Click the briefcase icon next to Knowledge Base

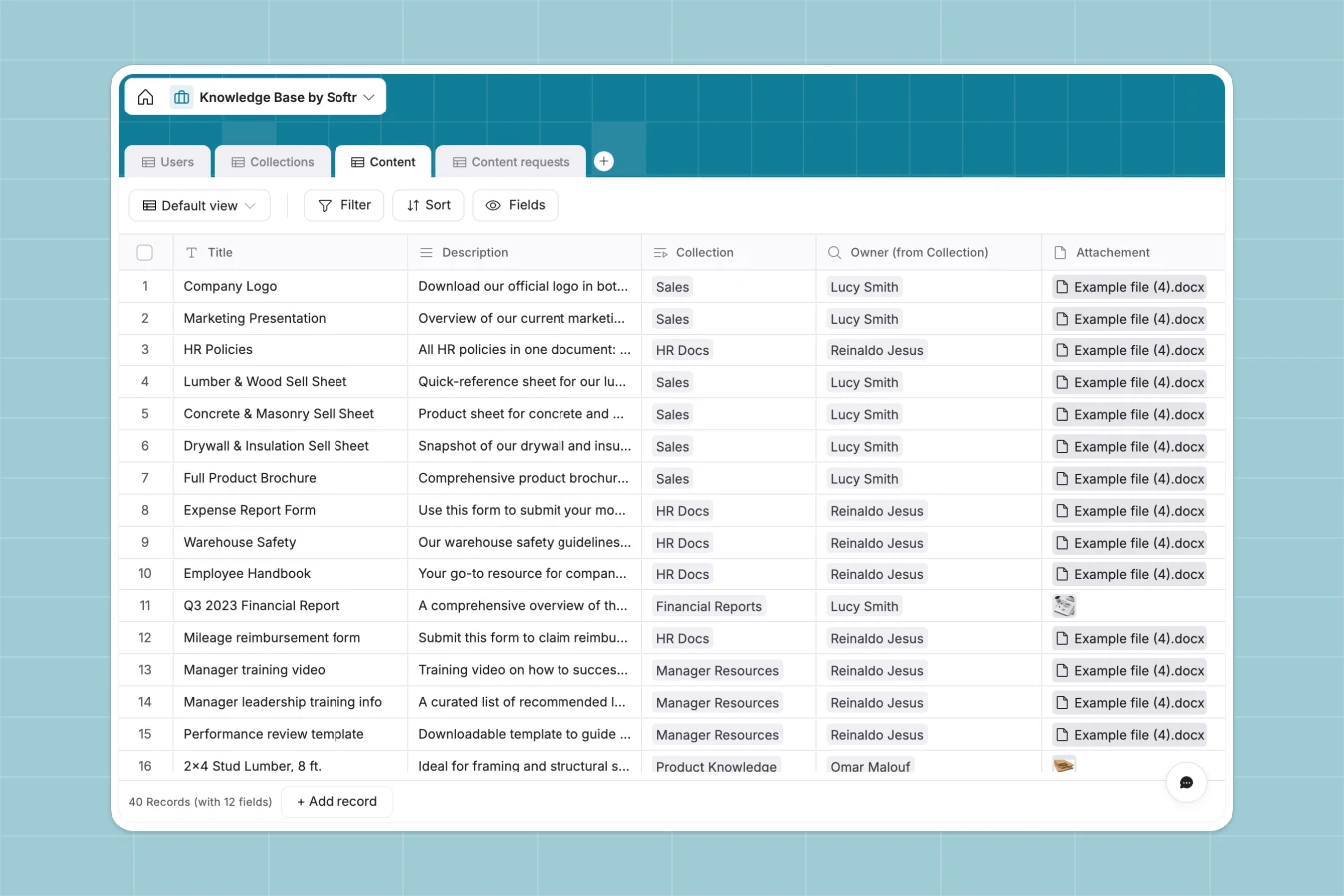[x=181, y=97]
